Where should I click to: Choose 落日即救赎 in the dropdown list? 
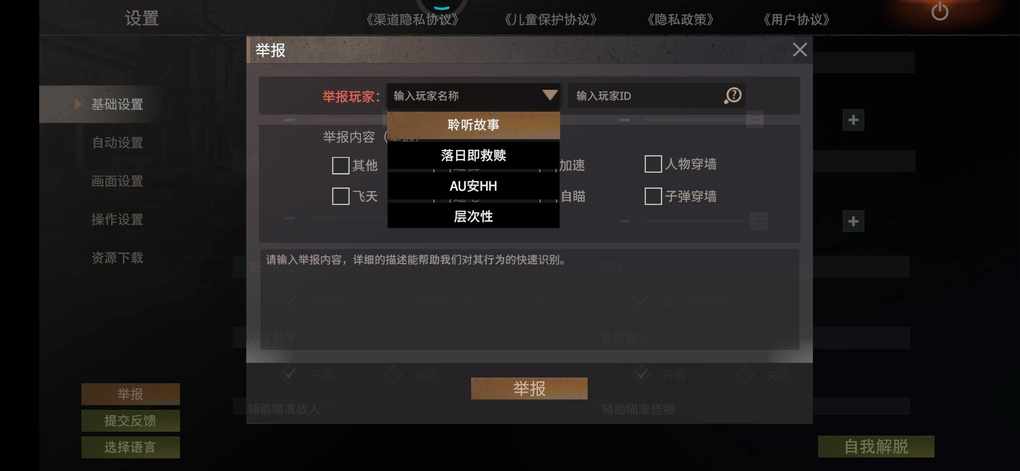click(x=474, y=155)
